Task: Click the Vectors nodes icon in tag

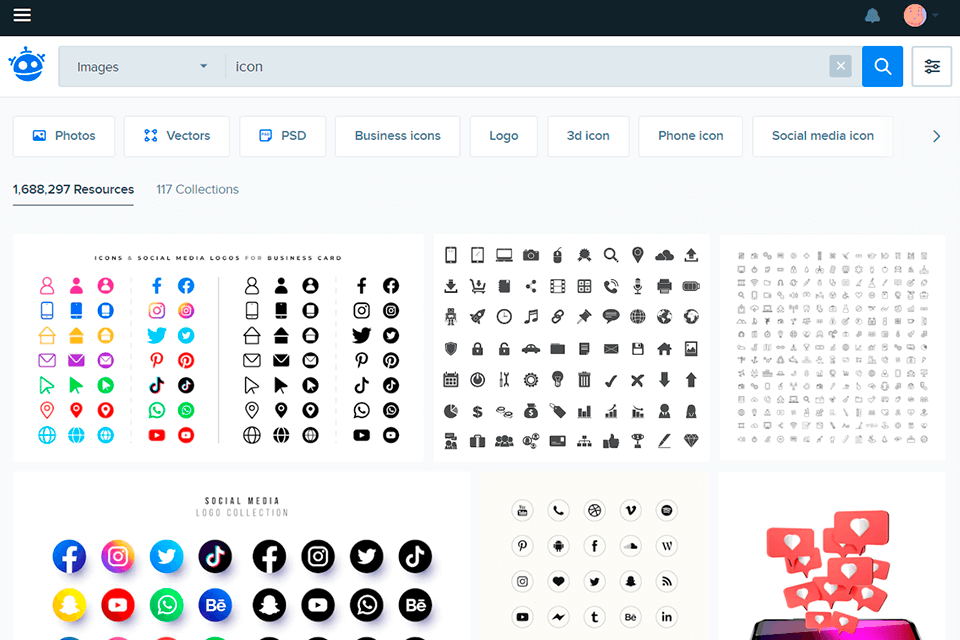Action: 151,135
